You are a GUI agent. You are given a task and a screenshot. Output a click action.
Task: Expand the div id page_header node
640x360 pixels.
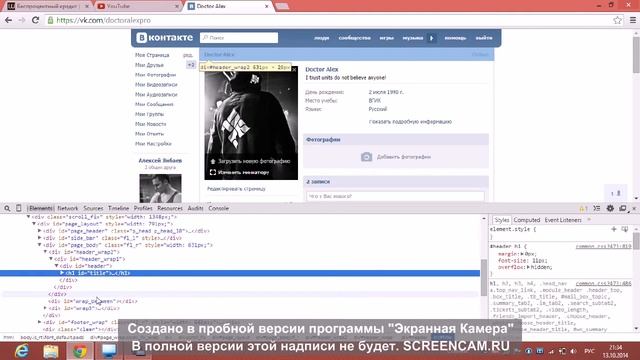[40, 231]
